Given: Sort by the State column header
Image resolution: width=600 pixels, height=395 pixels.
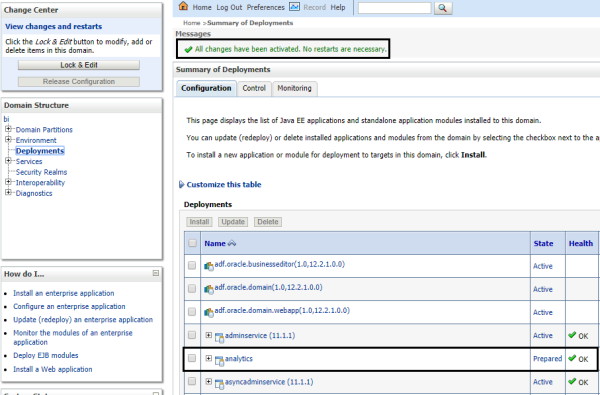Looking at the screenshot, I should point(543,243).
